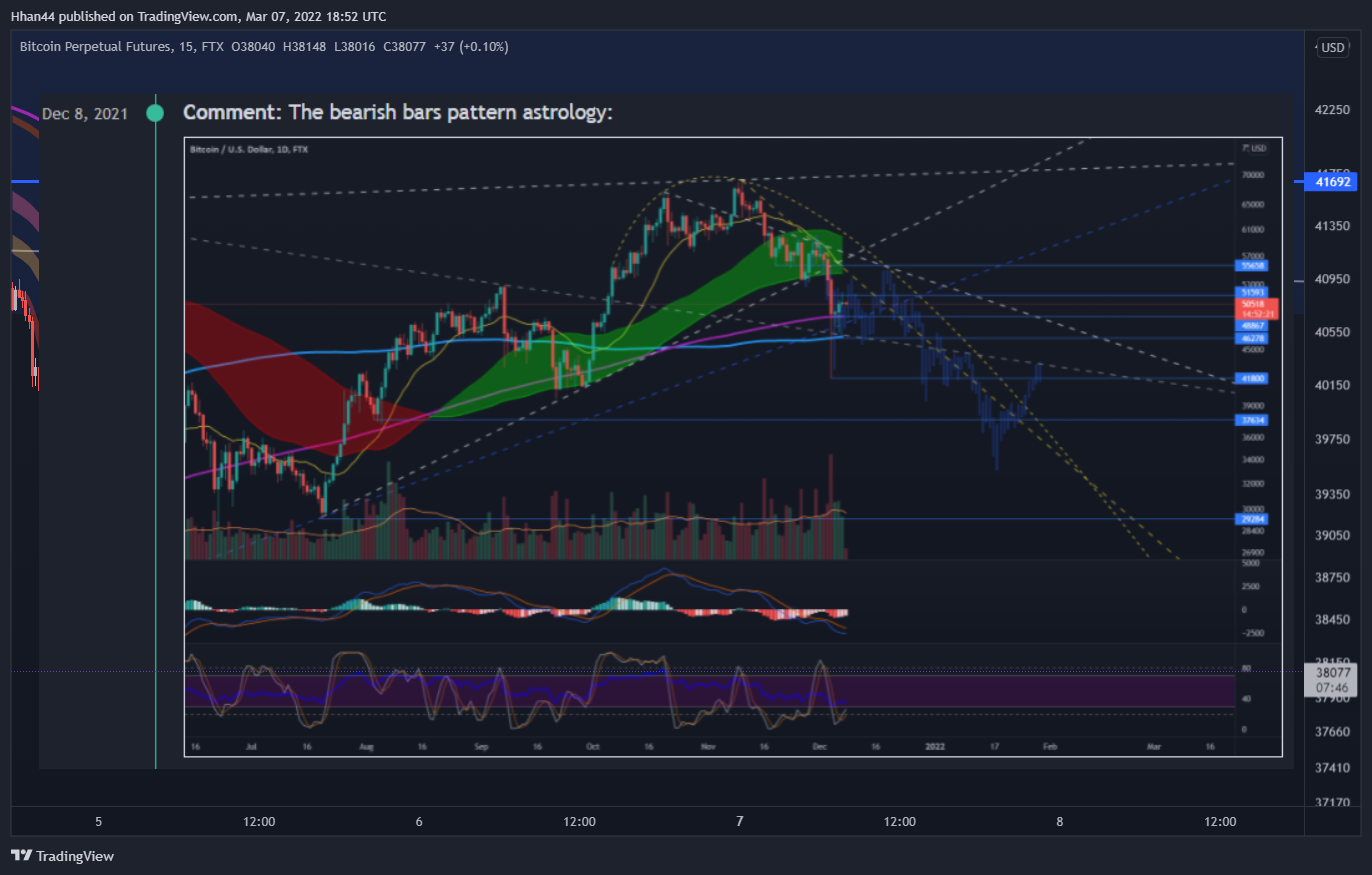Click the 'Bitcoin Perpetual Futures, 15, FTX' symbol label
Image resolution: width=1372 pixels, height=875 pixels.
pos(122,47)
